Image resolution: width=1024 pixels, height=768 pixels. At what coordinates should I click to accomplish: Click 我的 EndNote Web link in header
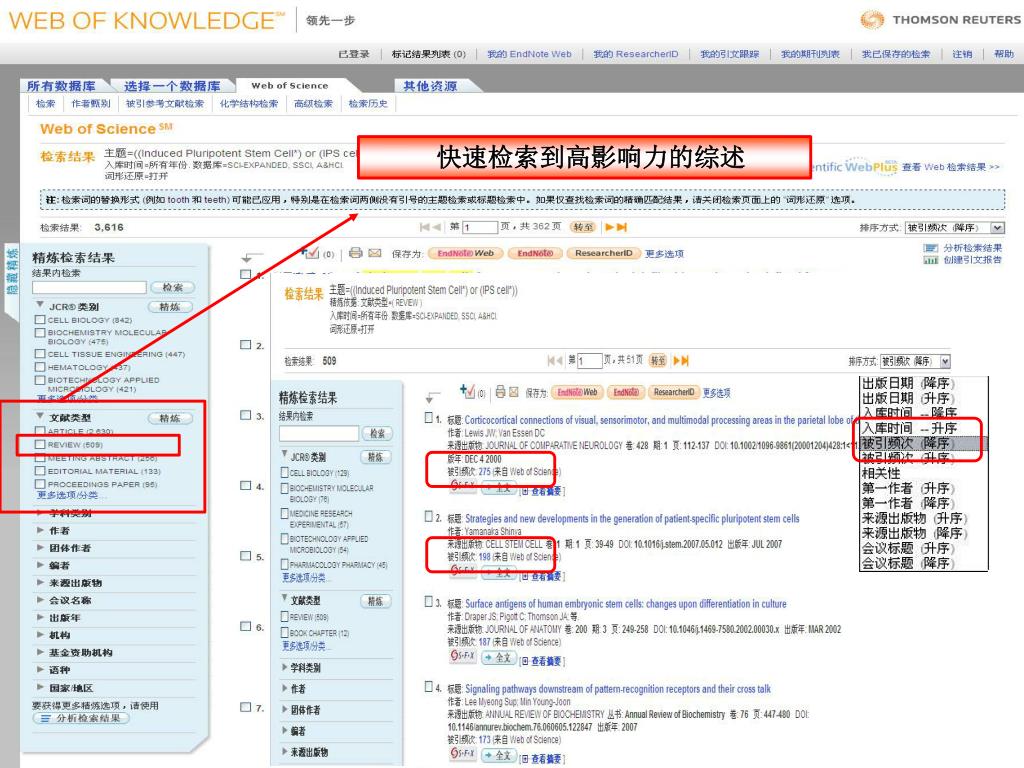pyautogui.click(x=529, y=54)
